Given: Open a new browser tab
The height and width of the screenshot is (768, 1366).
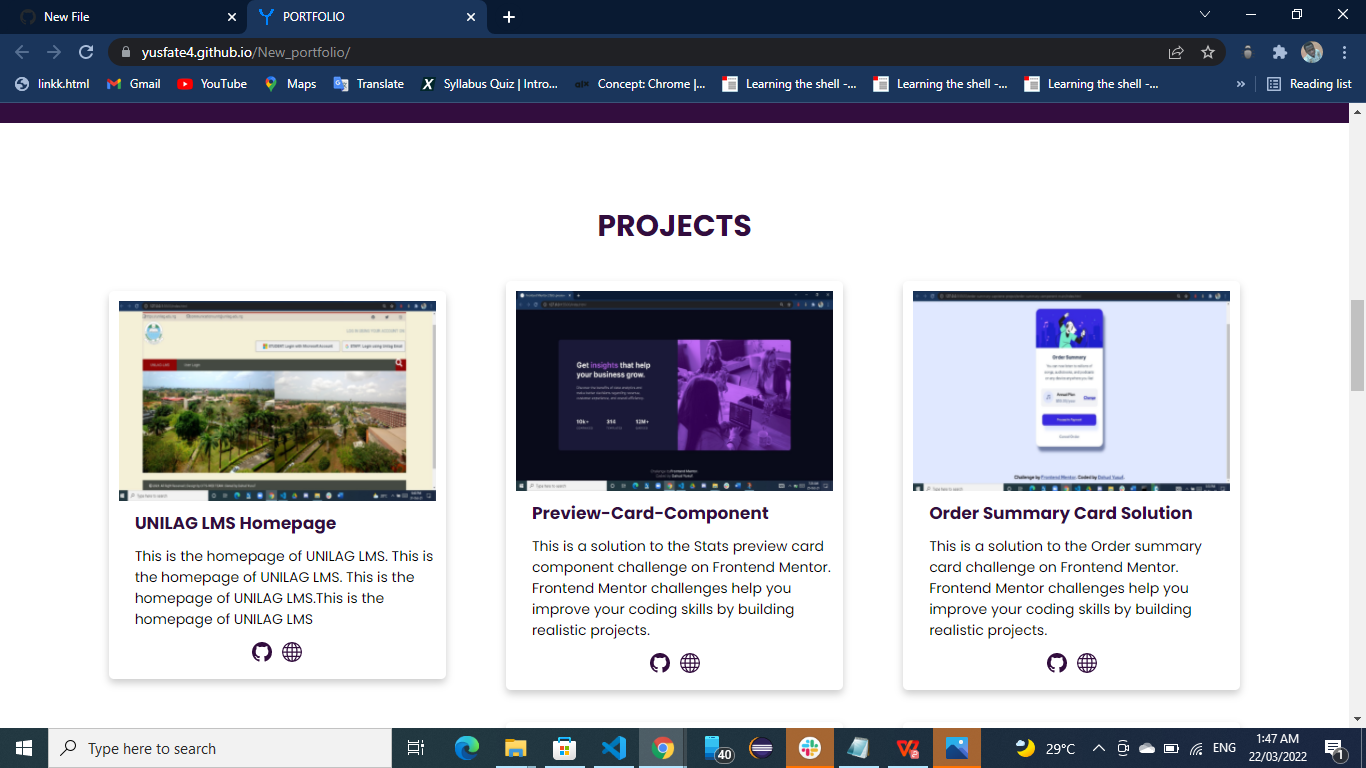Looking at the screenshot, I should [509, 17].
